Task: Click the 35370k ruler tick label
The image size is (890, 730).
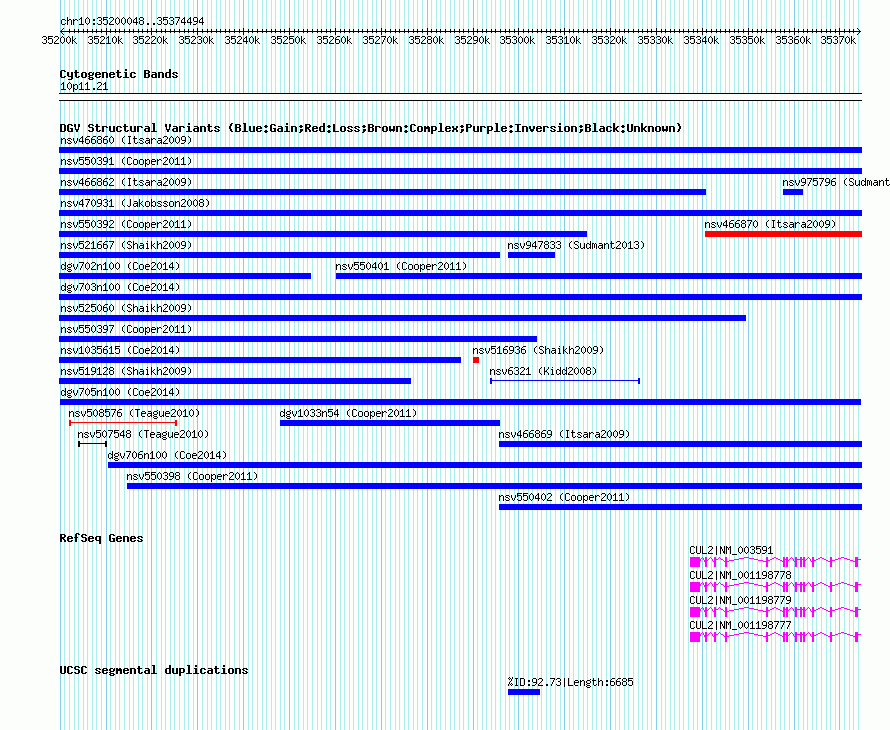Action: click(x=838, y=40)
